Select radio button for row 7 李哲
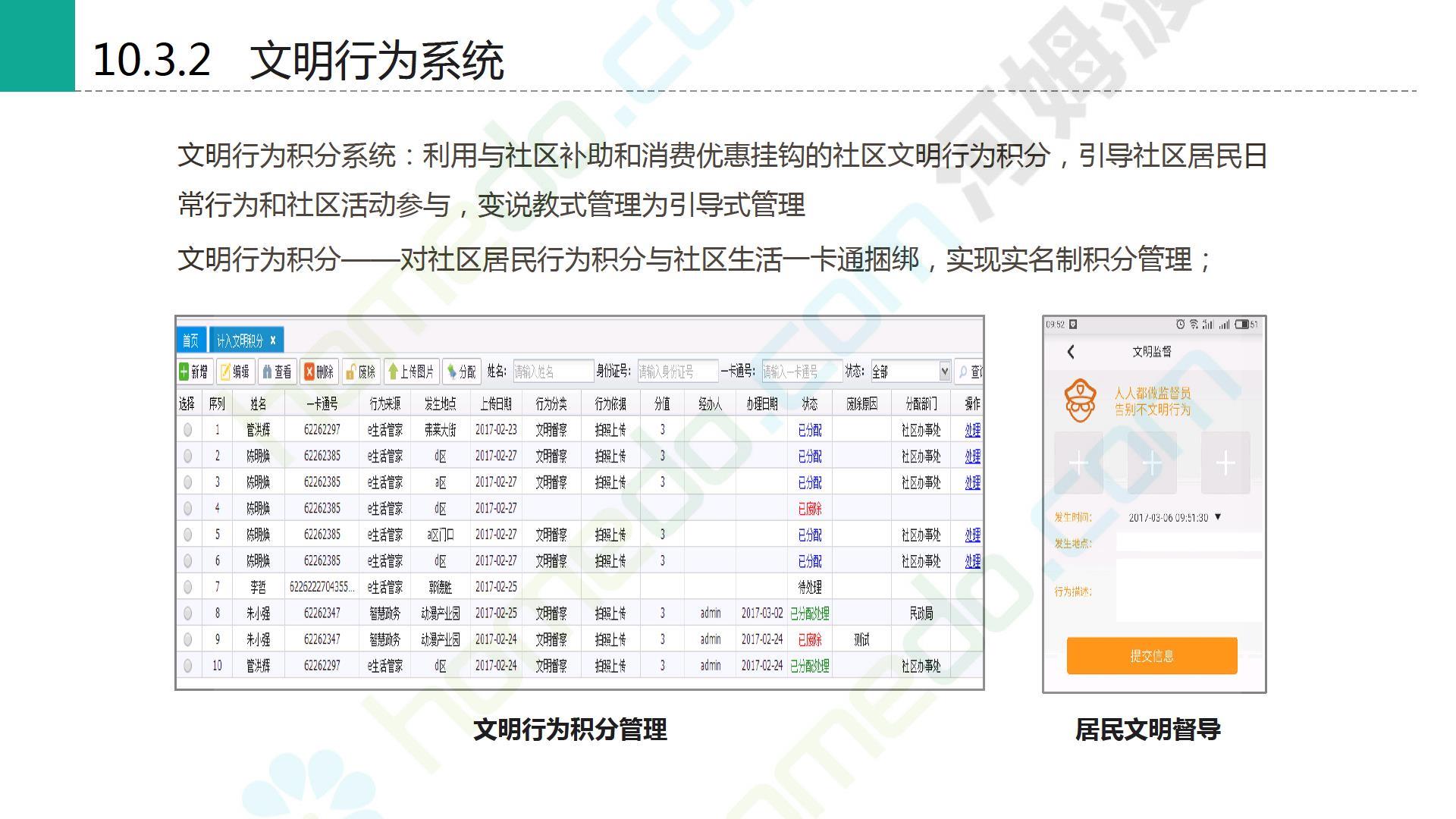1456x819 pixels. pos(187,587)
